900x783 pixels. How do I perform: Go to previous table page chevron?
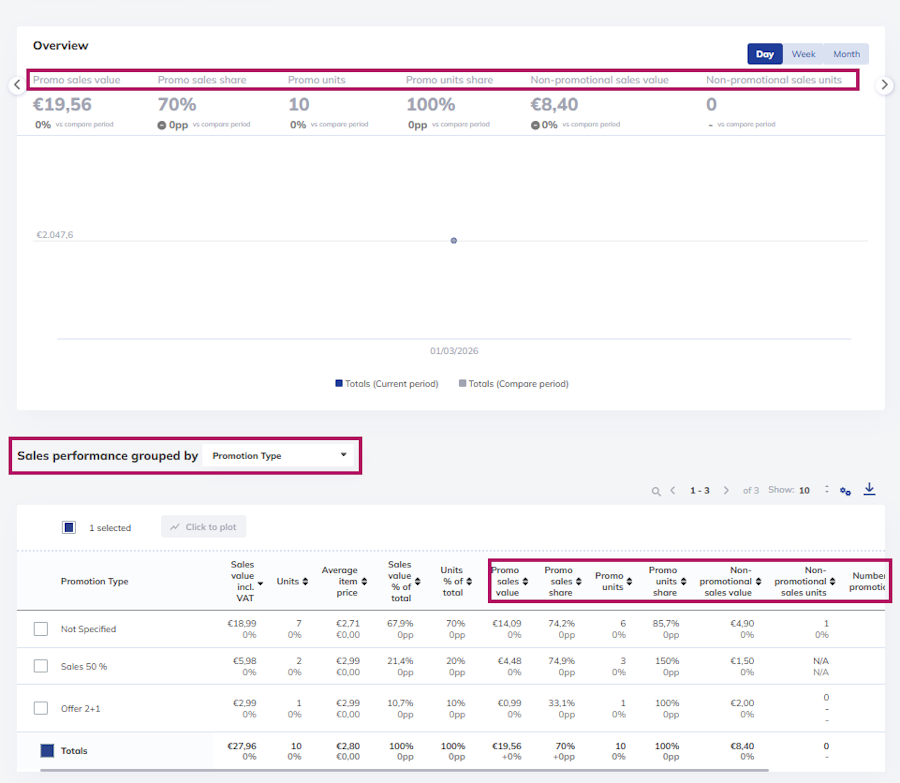coord(673,490)
